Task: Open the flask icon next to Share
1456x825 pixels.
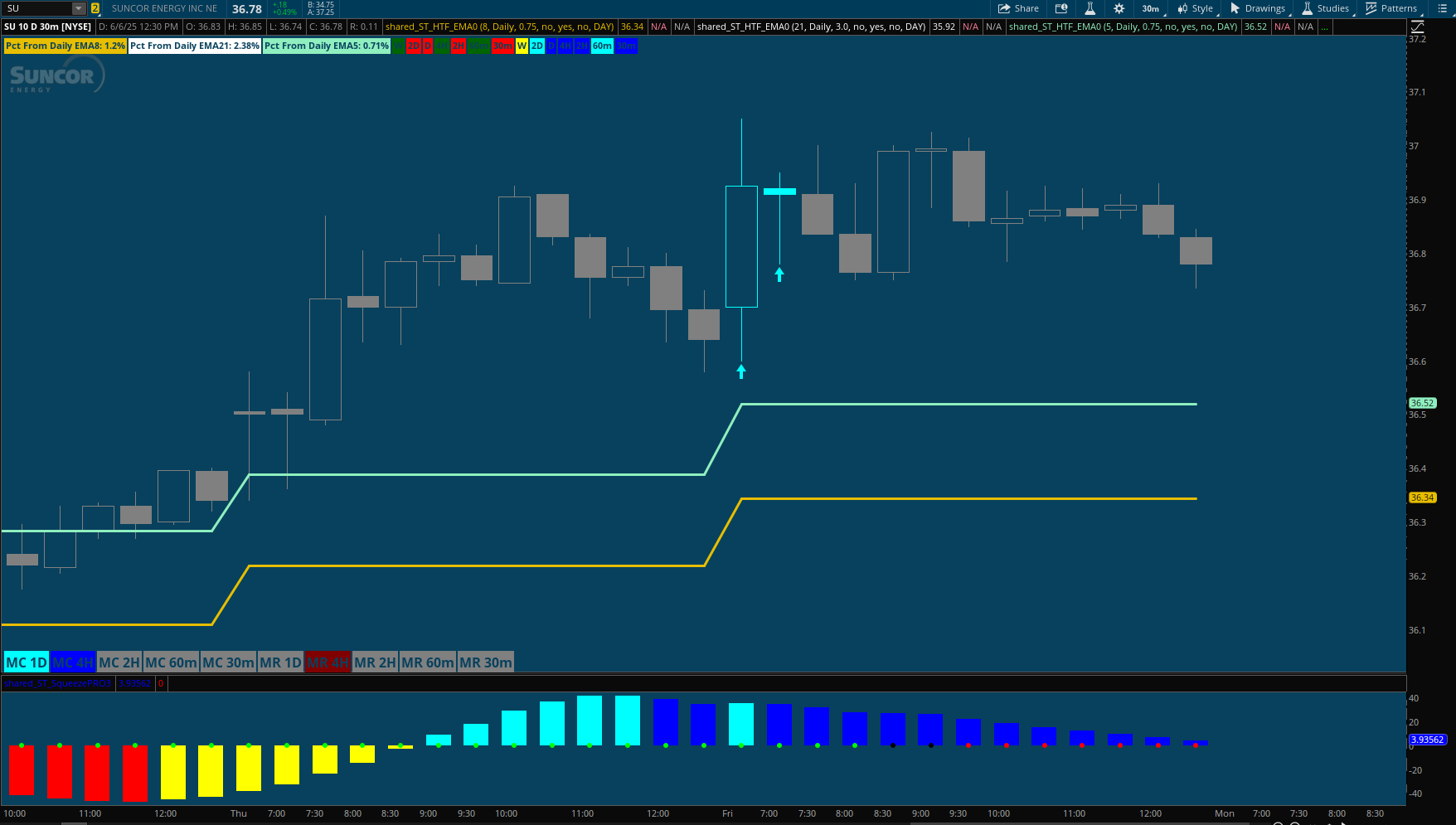Action: [1090, 8]
